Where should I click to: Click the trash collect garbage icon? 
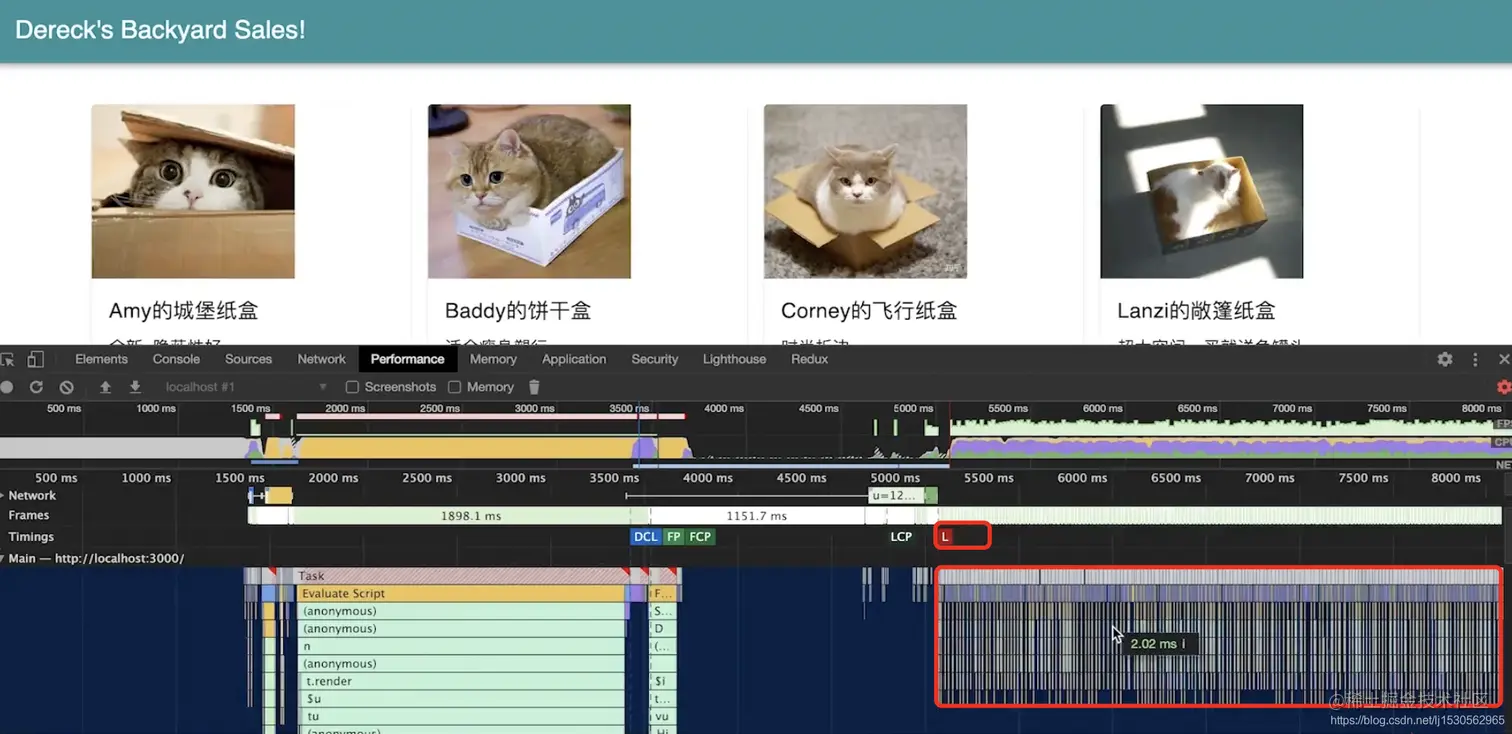pos(534,387)
